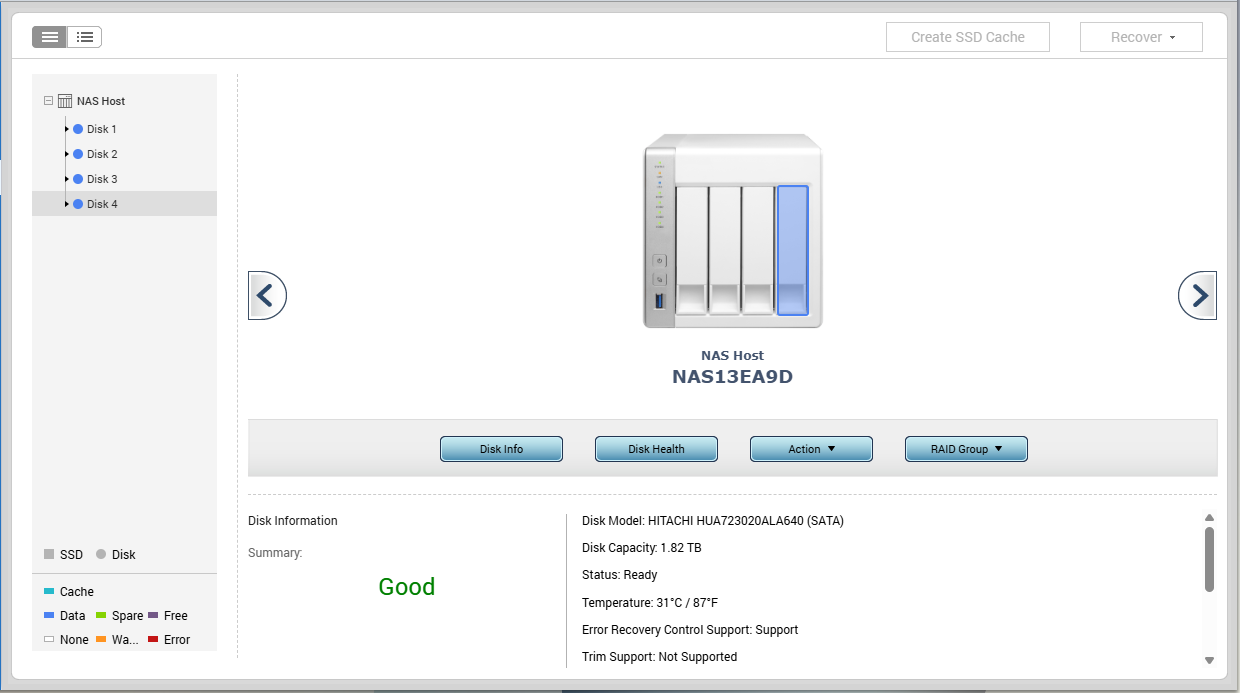The height and width of the screenshot is (693, 1240).
Task: Select Disk 1 in the tree
Action: (x=102, y=129)
